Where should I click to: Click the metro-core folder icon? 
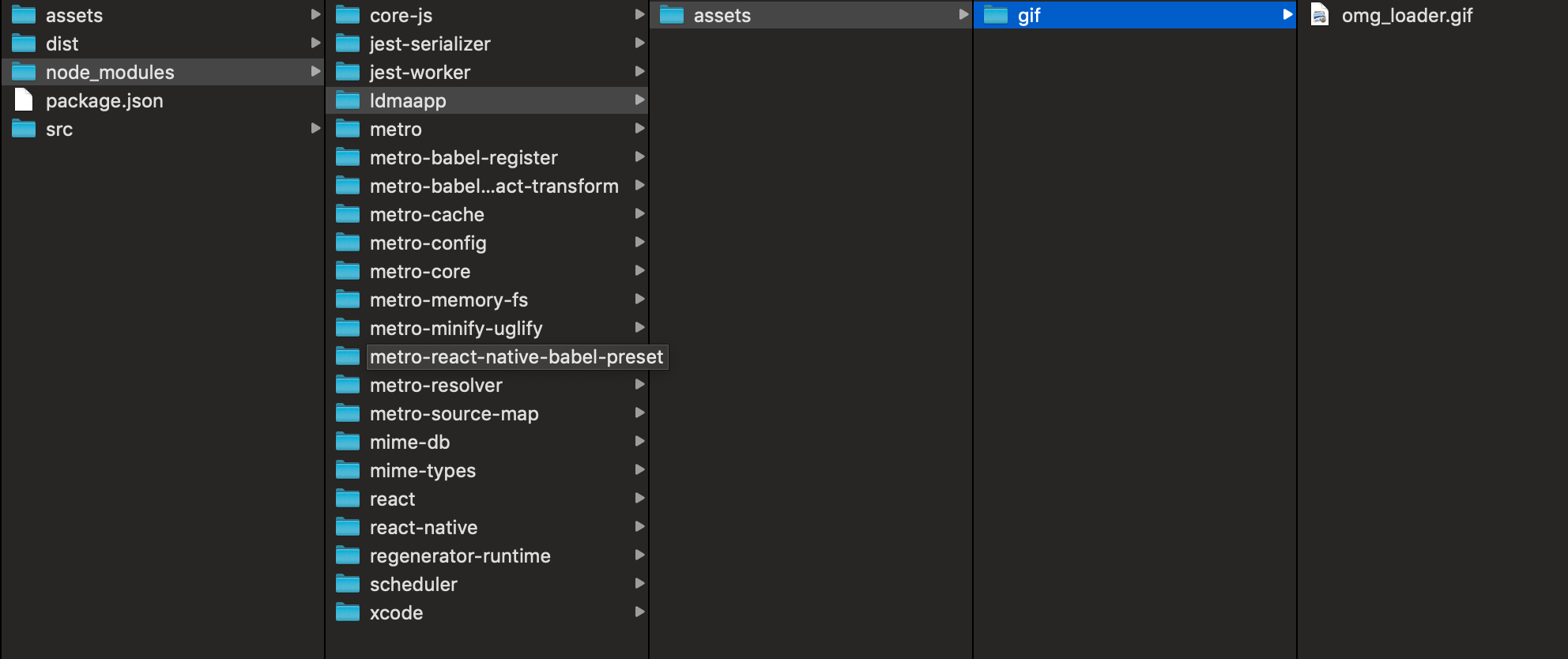coord(348,271)
